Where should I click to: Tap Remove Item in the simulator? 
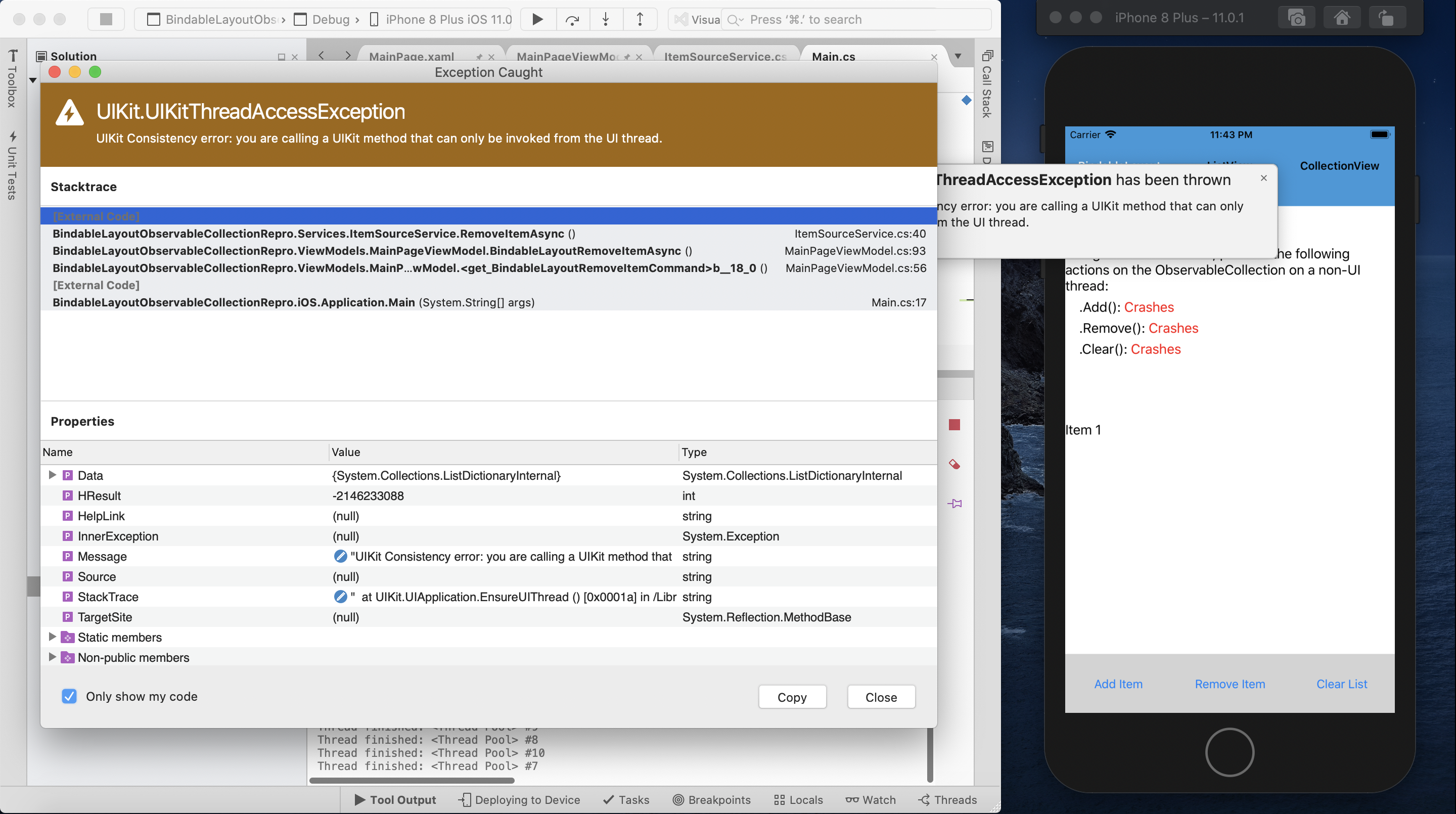tap(1230, 684)
